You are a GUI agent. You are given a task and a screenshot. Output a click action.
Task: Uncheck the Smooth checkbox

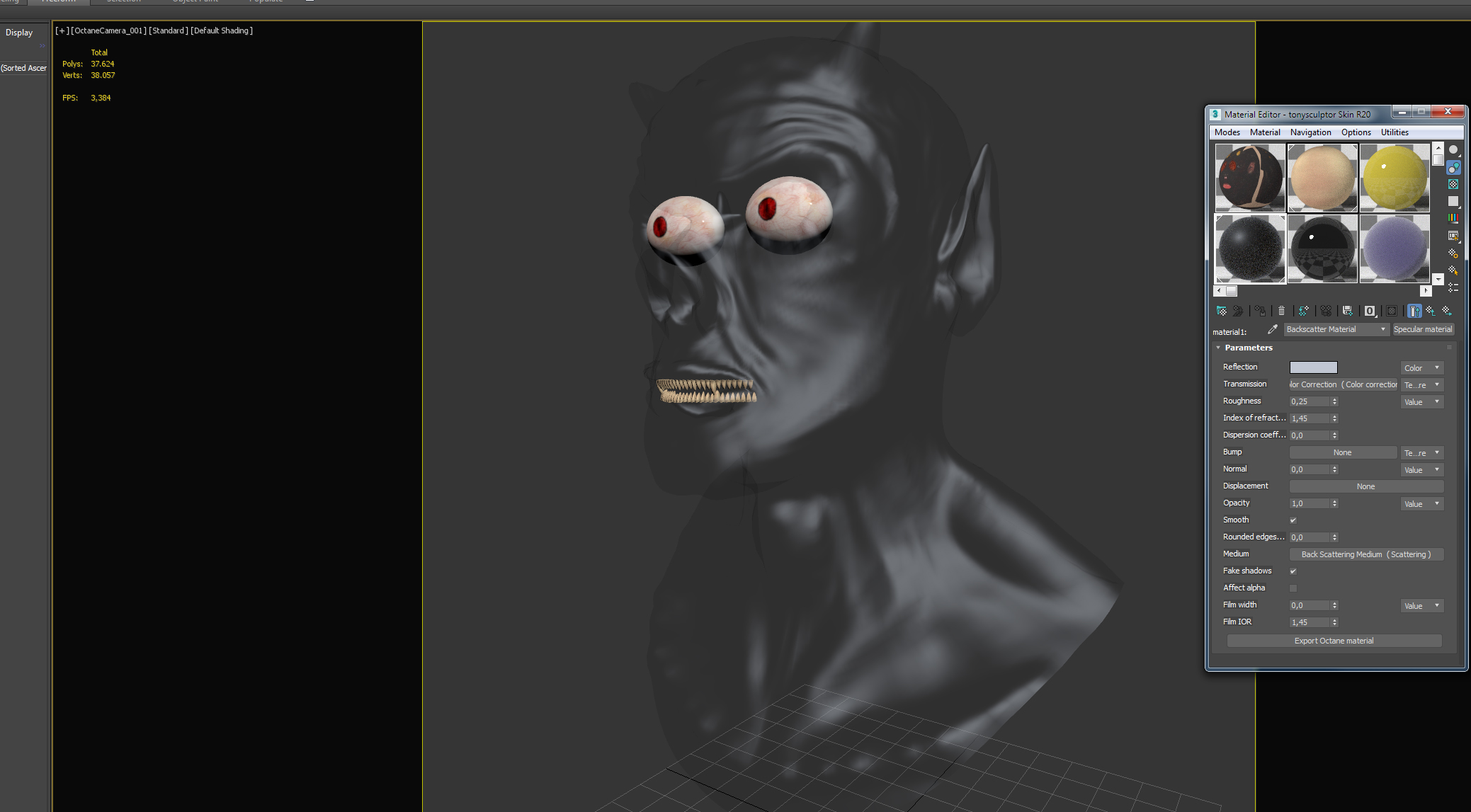coord(1293,520)
